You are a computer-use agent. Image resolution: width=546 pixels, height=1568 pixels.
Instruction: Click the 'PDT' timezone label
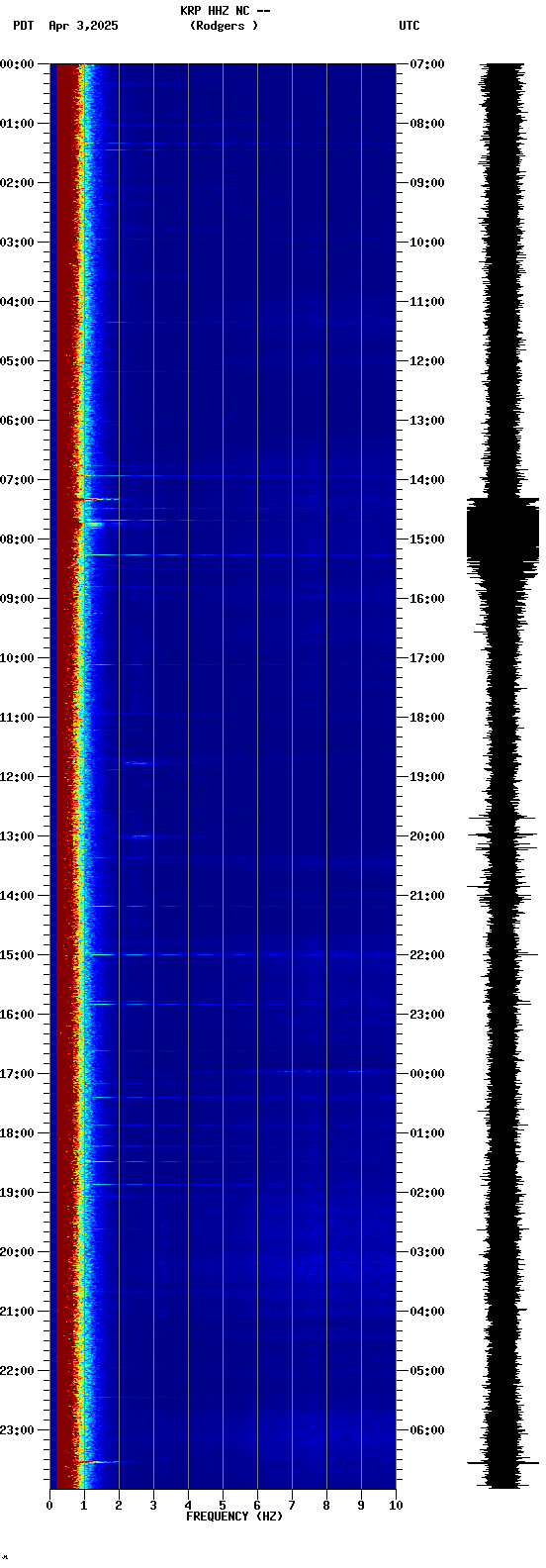pos(23,26)
